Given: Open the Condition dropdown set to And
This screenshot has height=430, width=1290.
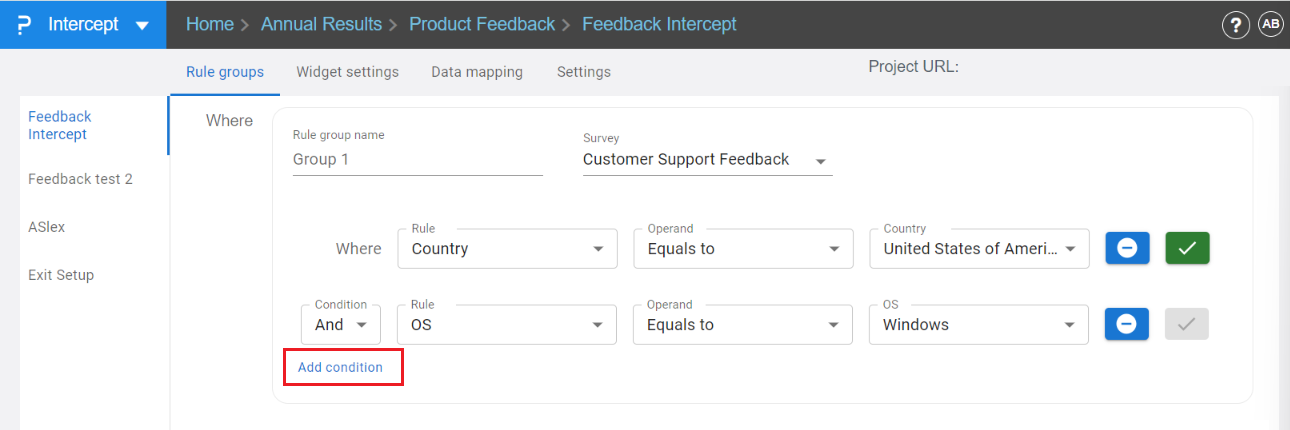Looking at the screenshot, I should coord(340,324).
